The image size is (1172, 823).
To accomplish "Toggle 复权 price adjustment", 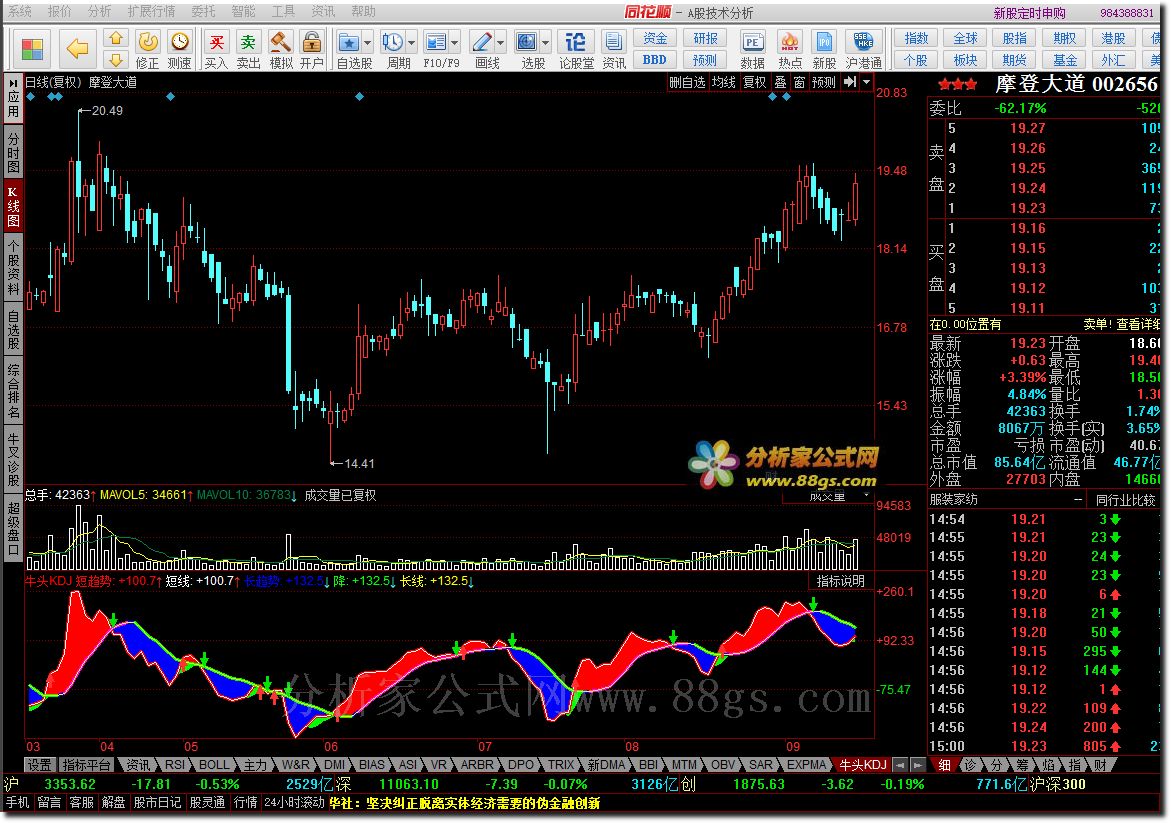I will point(754,82).
